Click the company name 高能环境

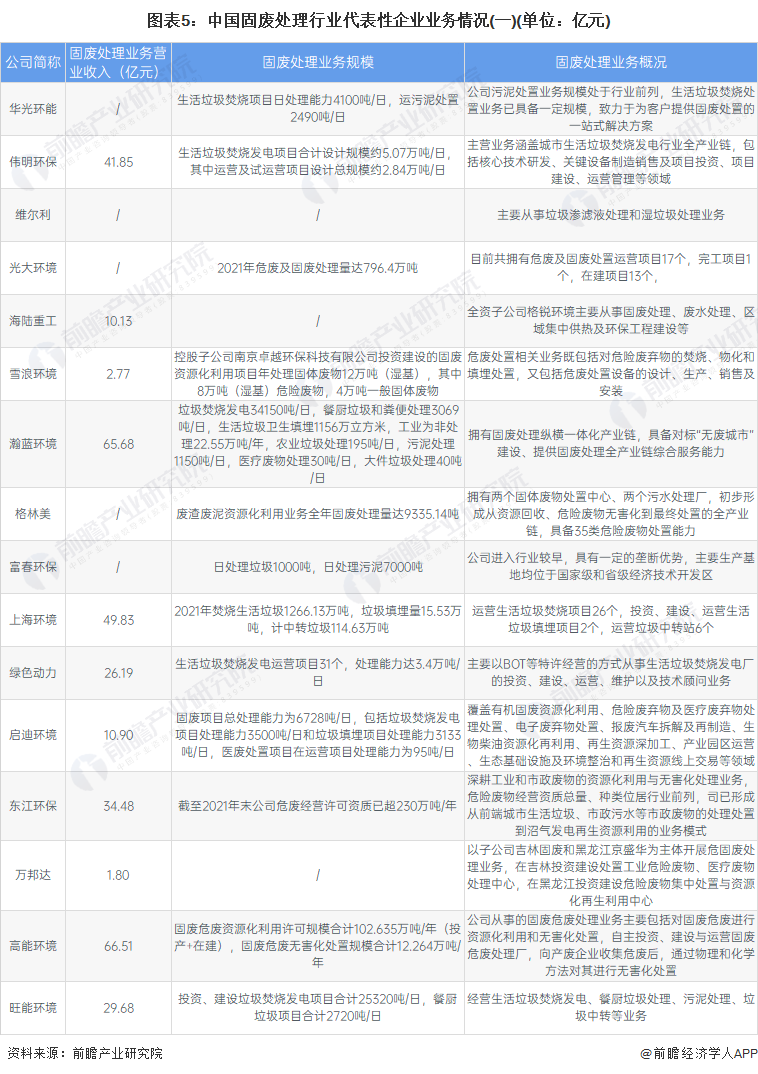pos(33,946)
